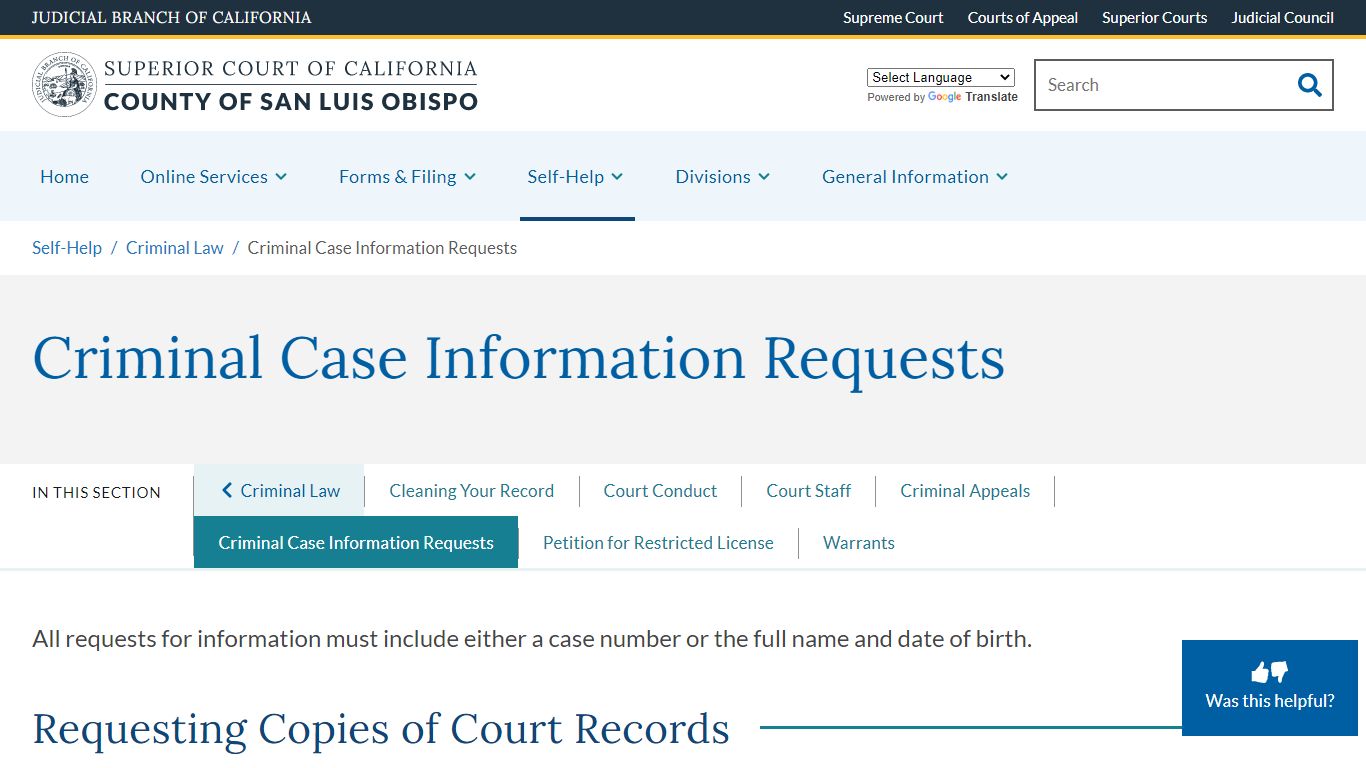Expand the Online Services menu

[x=214, y=176]
